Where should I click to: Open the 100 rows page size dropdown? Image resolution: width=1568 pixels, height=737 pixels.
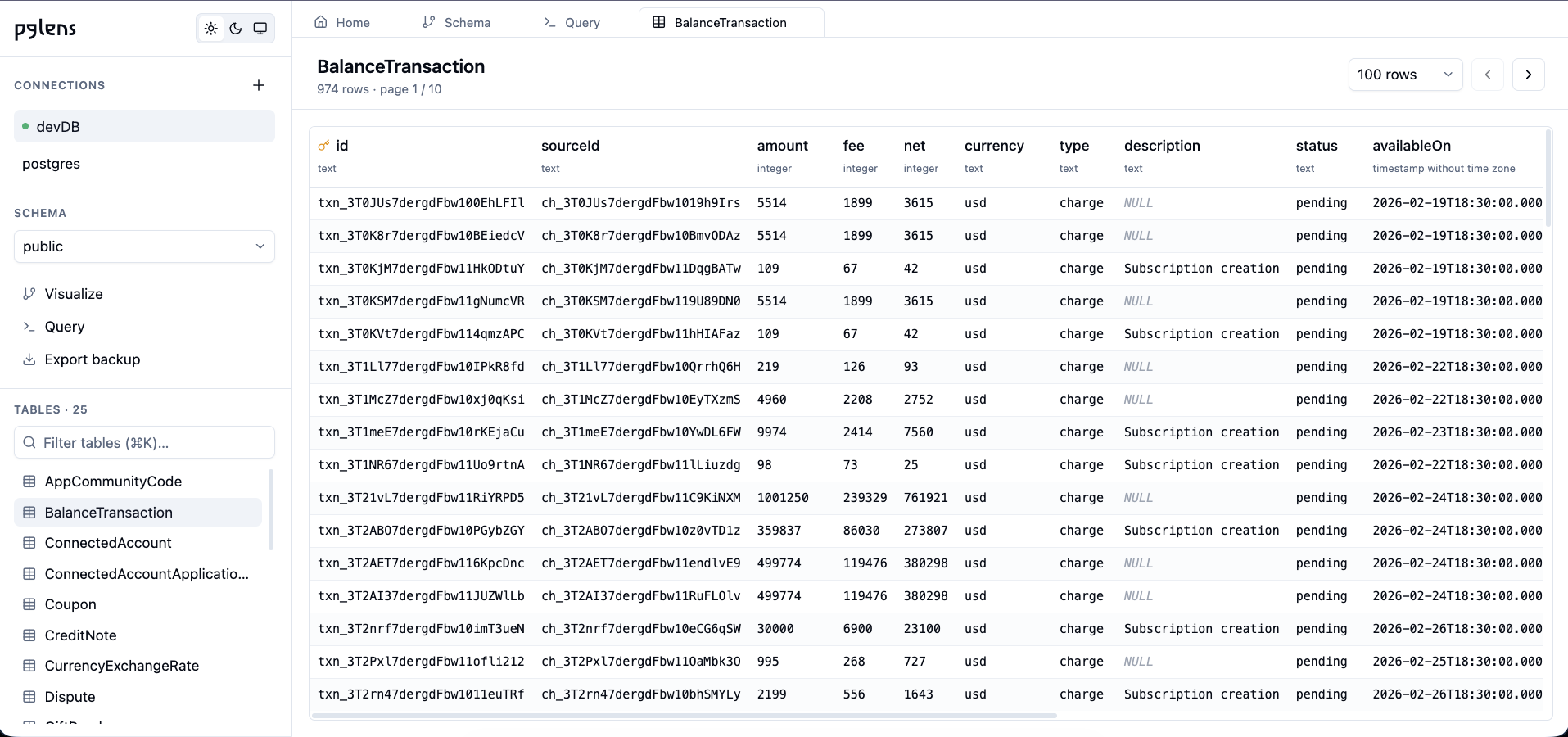[1405, 75]
